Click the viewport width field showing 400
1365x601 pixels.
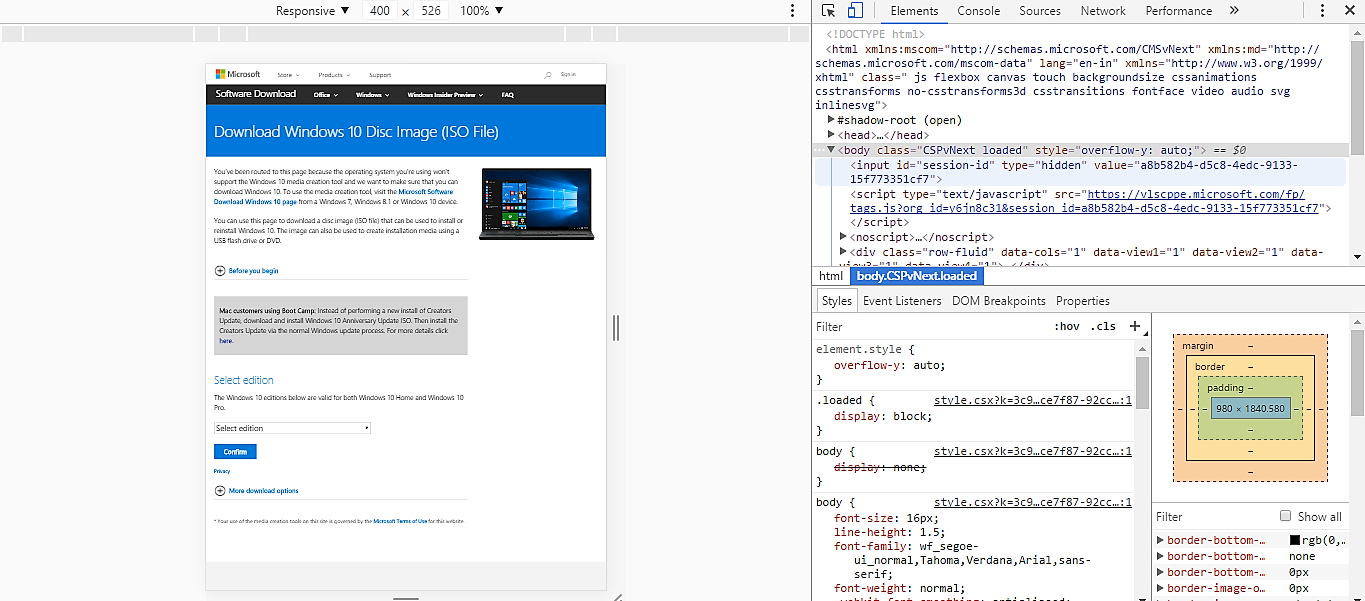click(x=380, y=11)
